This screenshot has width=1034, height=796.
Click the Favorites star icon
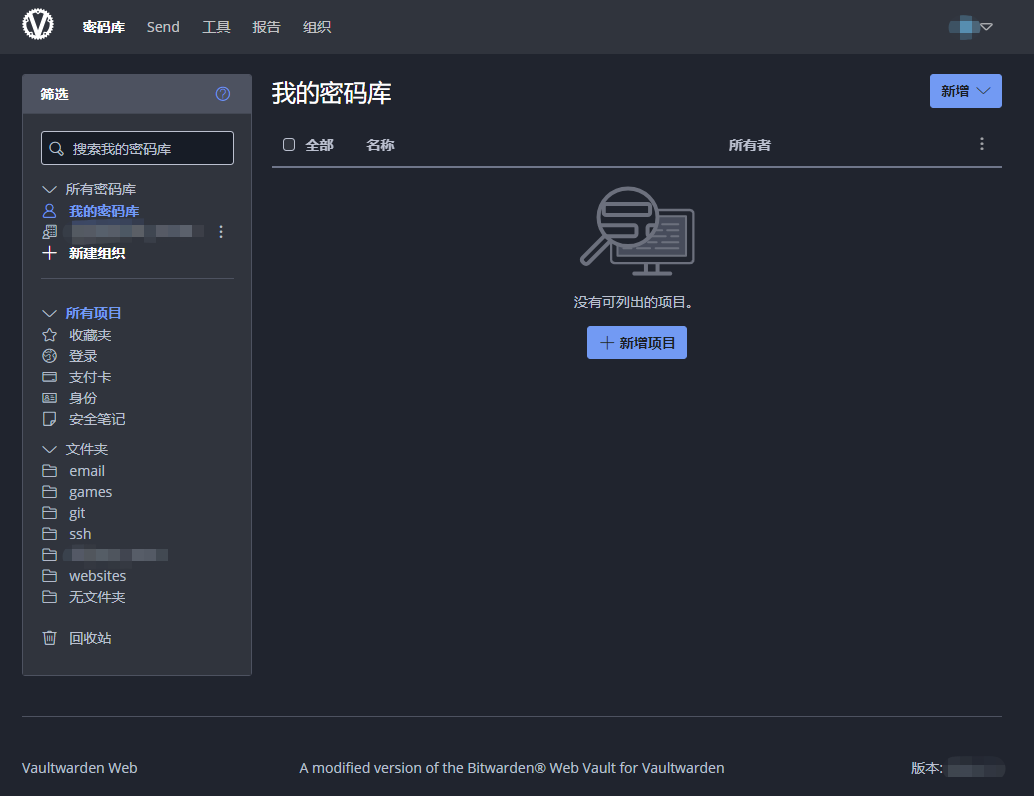[x=49, y=335]
